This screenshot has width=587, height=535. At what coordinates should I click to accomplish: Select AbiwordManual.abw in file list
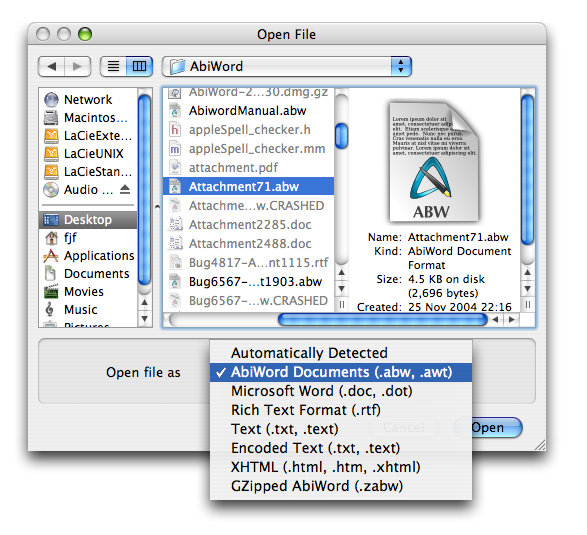coord(248,111)
